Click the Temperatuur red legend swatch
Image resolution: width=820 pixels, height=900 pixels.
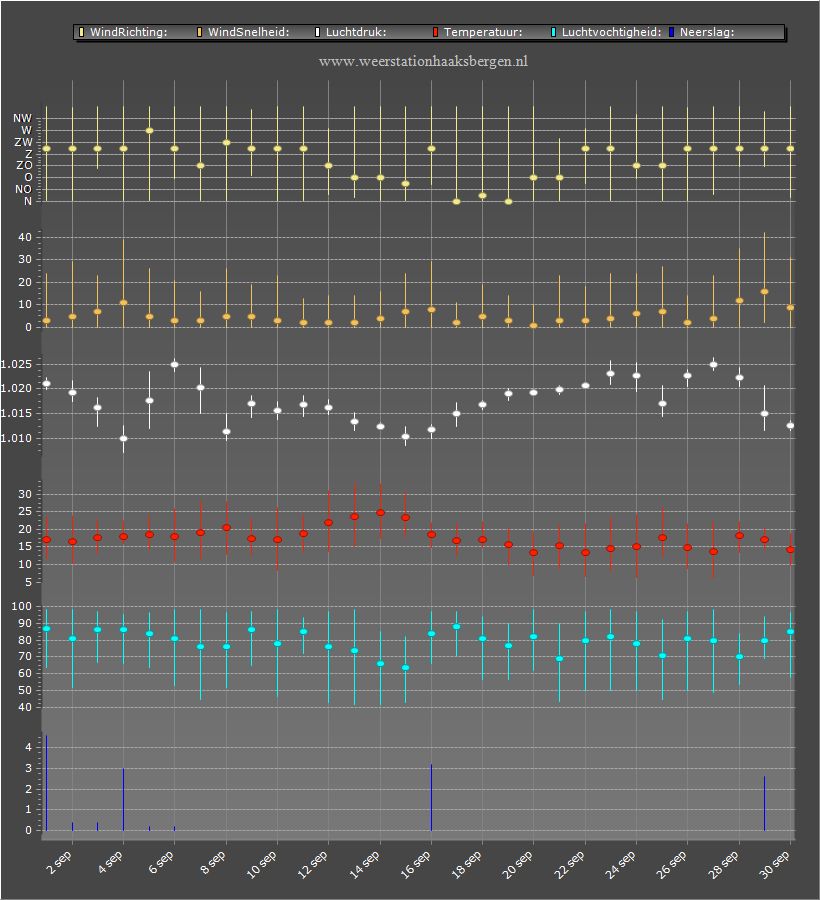click(x=436, y=32)
